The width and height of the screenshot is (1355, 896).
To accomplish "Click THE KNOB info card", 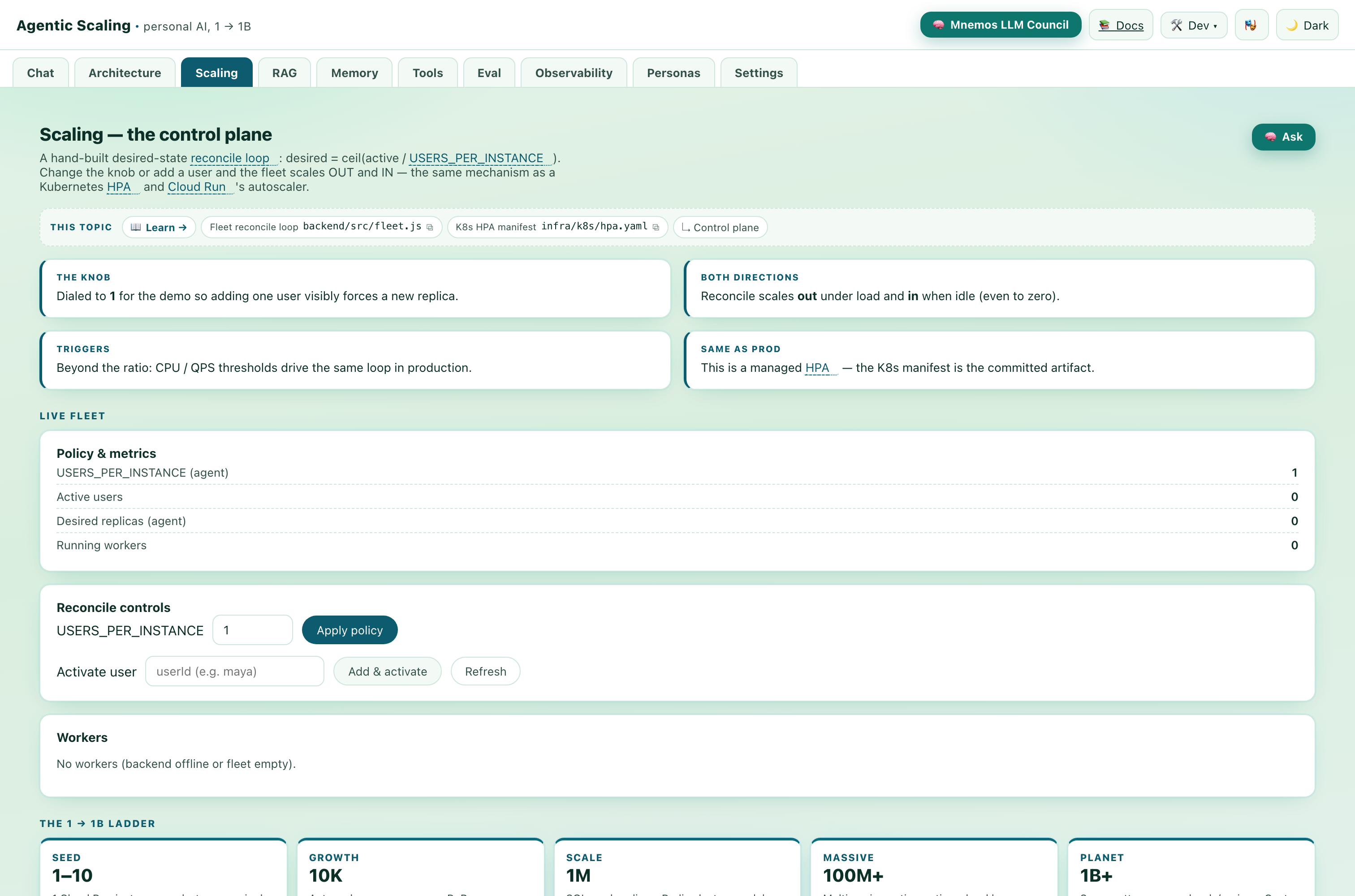I will point(355,289).
